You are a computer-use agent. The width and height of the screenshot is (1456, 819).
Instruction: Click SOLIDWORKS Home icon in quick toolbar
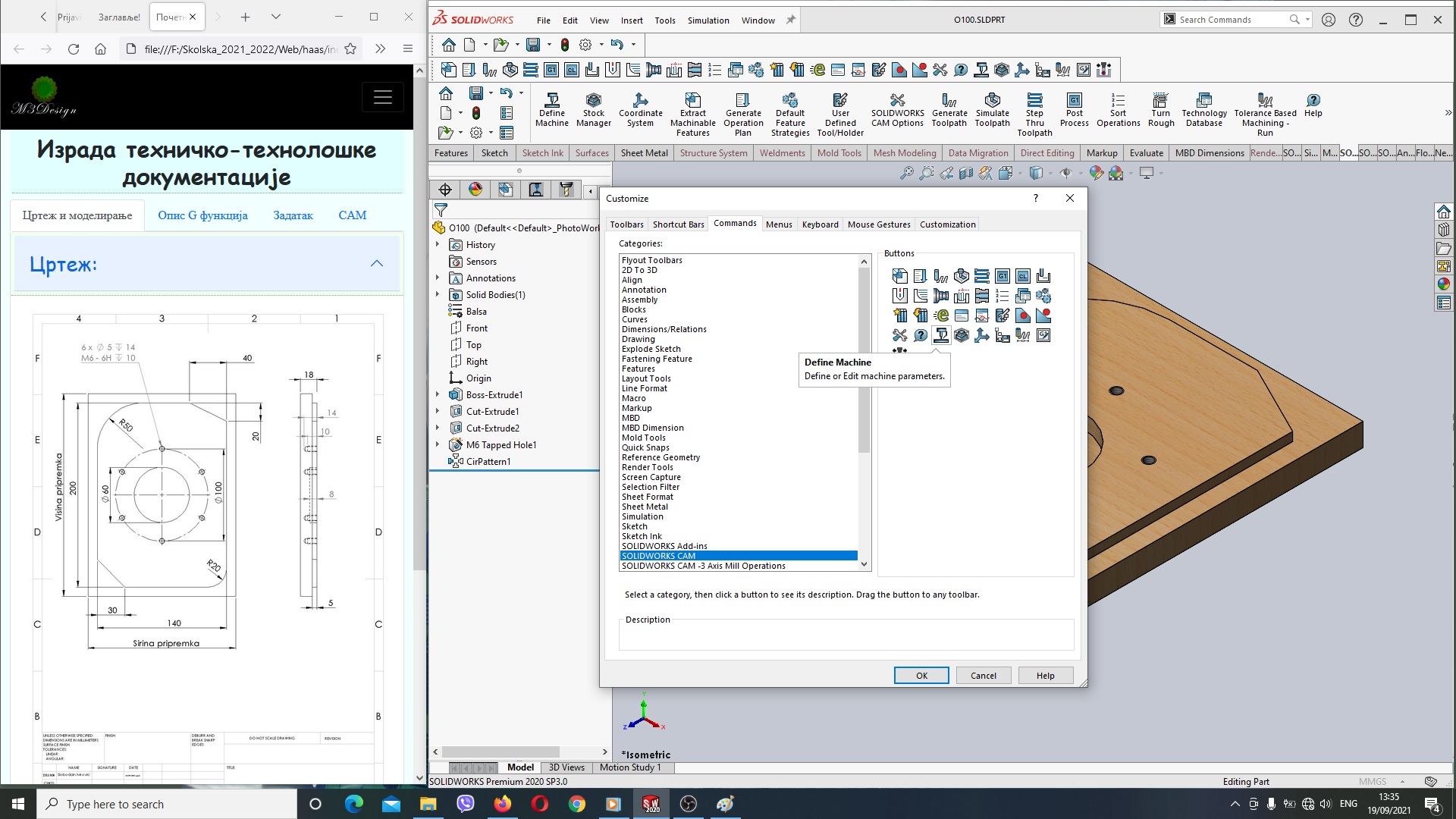click(x=449, y=44)
